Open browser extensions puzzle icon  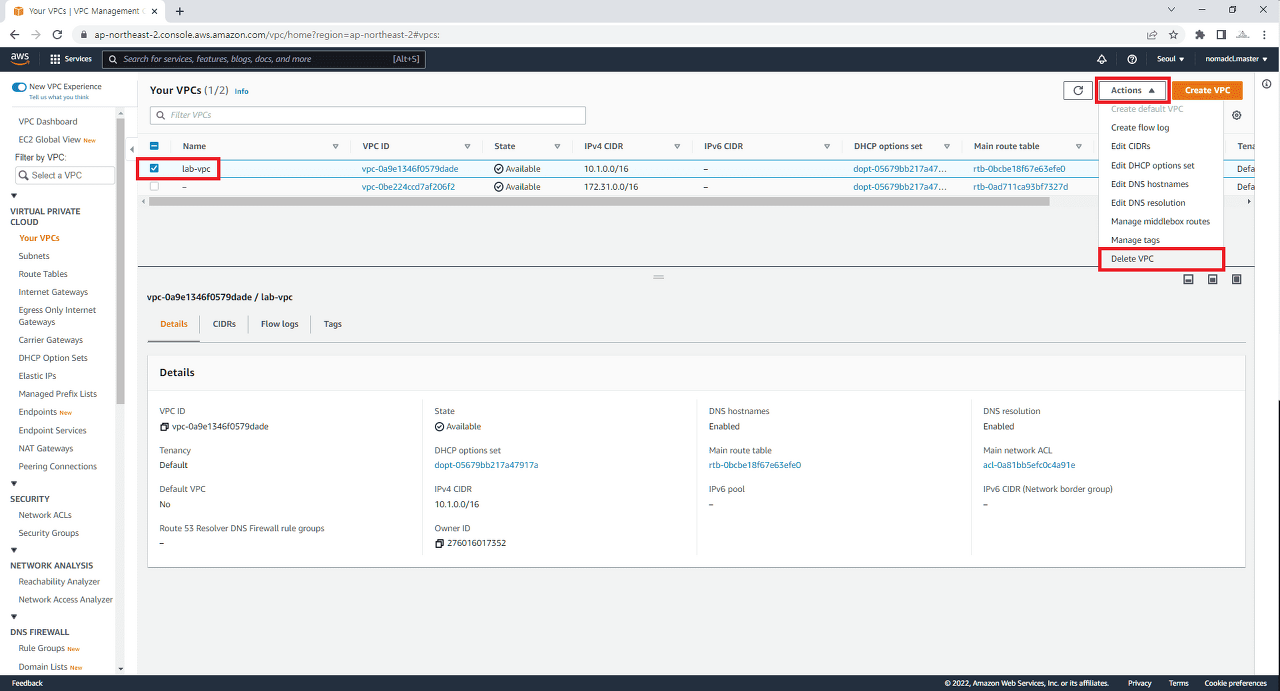coord(1200,34)
